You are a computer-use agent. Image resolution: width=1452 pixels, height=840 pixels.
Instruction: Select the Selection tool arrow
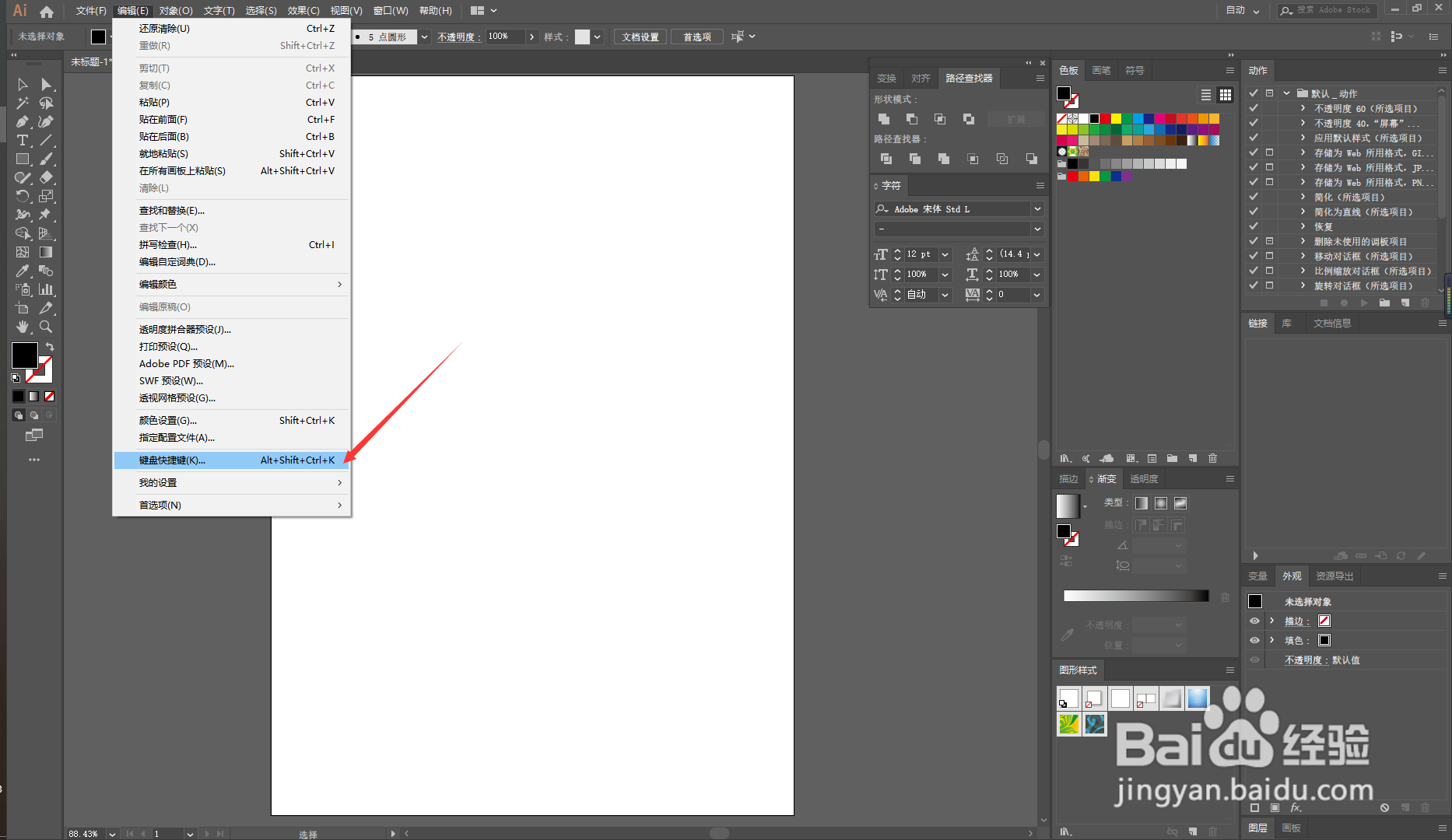(x=23, y=84)
